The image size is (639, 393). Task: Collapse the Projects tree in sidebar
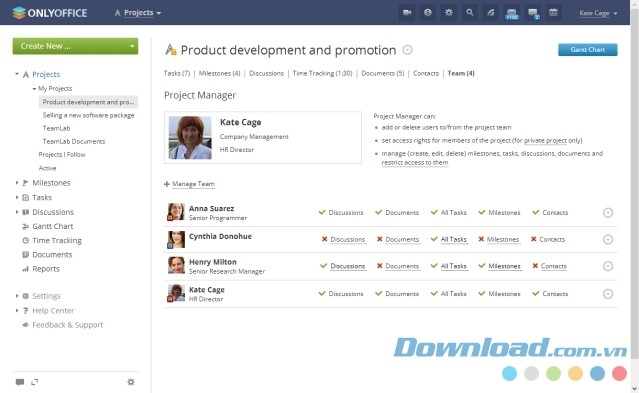(17, 74)
